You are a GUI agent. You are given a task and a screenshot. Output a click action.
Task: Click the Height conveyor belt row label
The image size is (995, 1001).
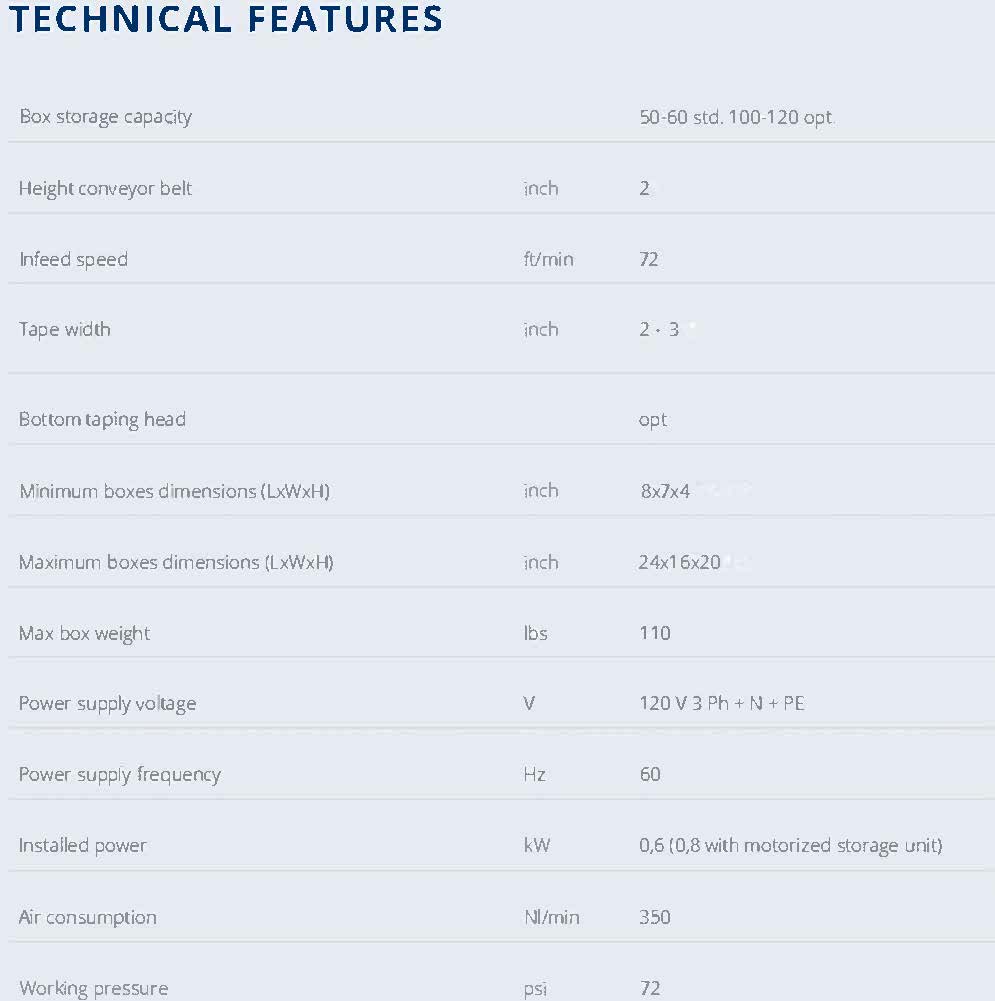105,188
